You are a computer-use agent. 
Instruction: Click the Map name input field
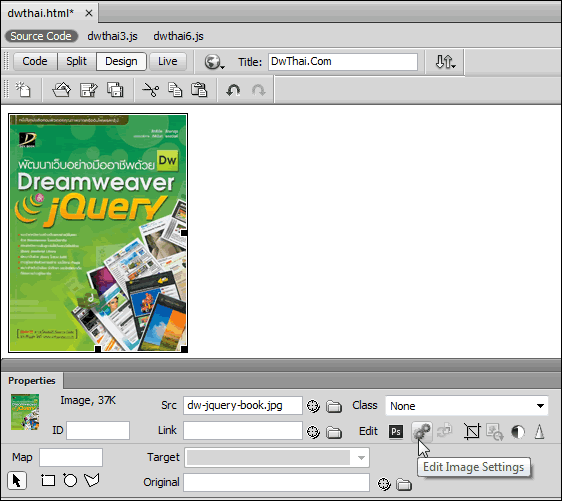tap(71, 457)
